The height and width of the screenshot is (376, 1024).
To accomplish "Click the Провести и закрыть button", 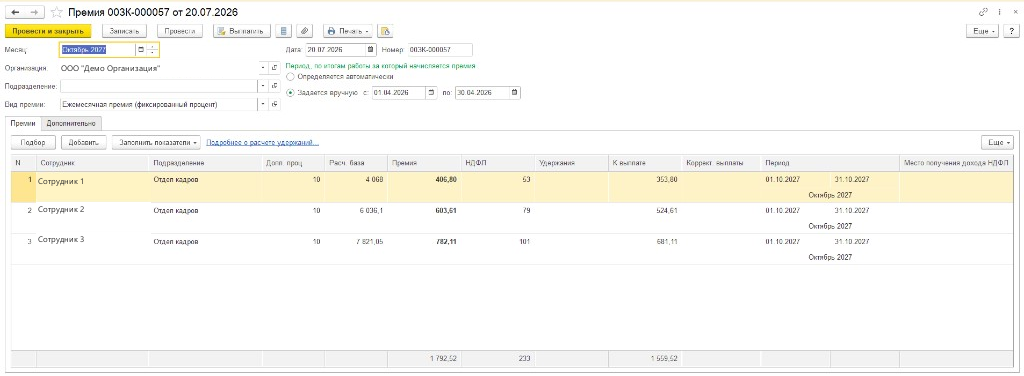I will tap(48, 31).
